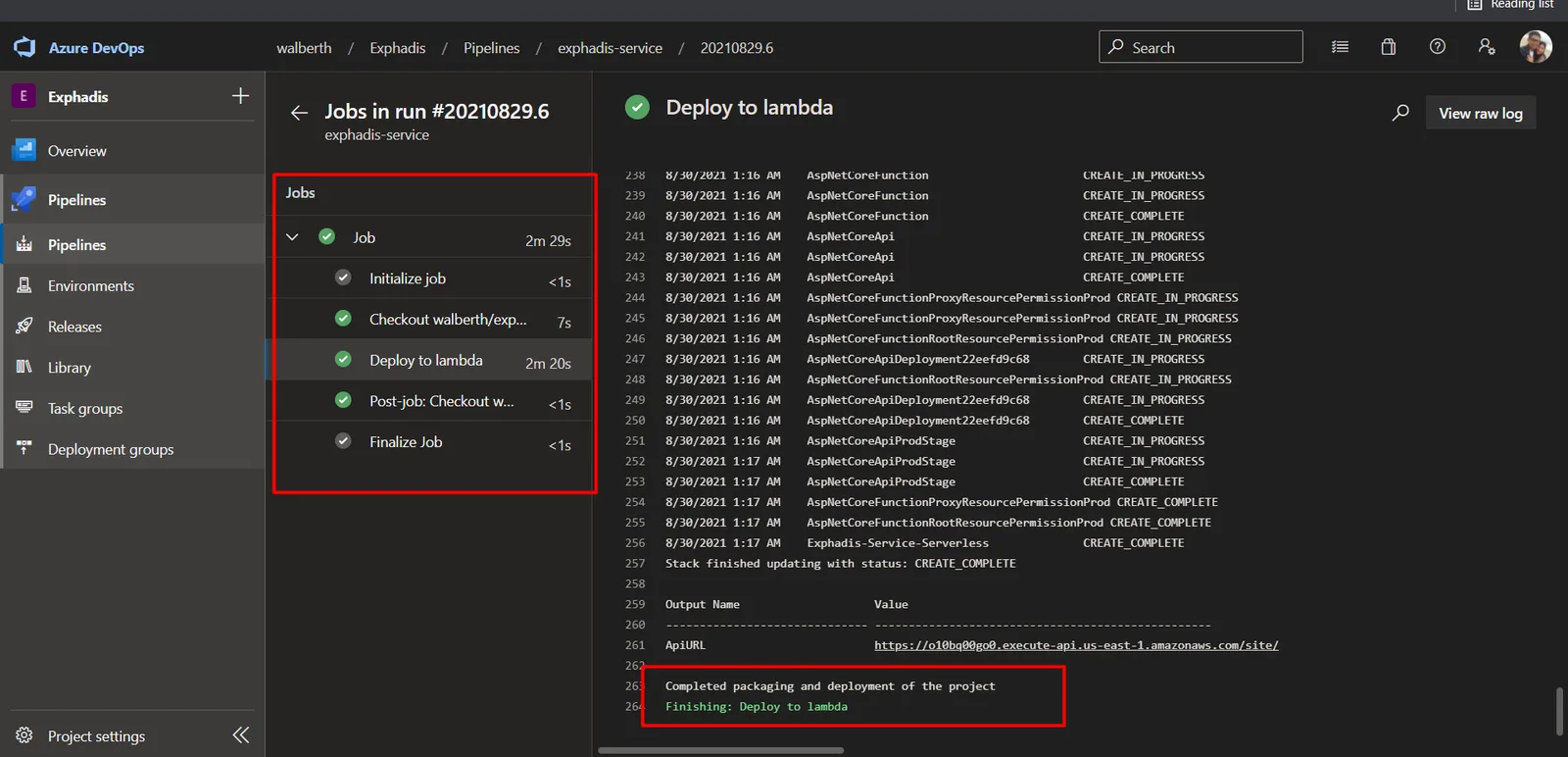Screen dimensions: 1568x757
Task: Click the green check on Job row
Action: tap(326, 236)
